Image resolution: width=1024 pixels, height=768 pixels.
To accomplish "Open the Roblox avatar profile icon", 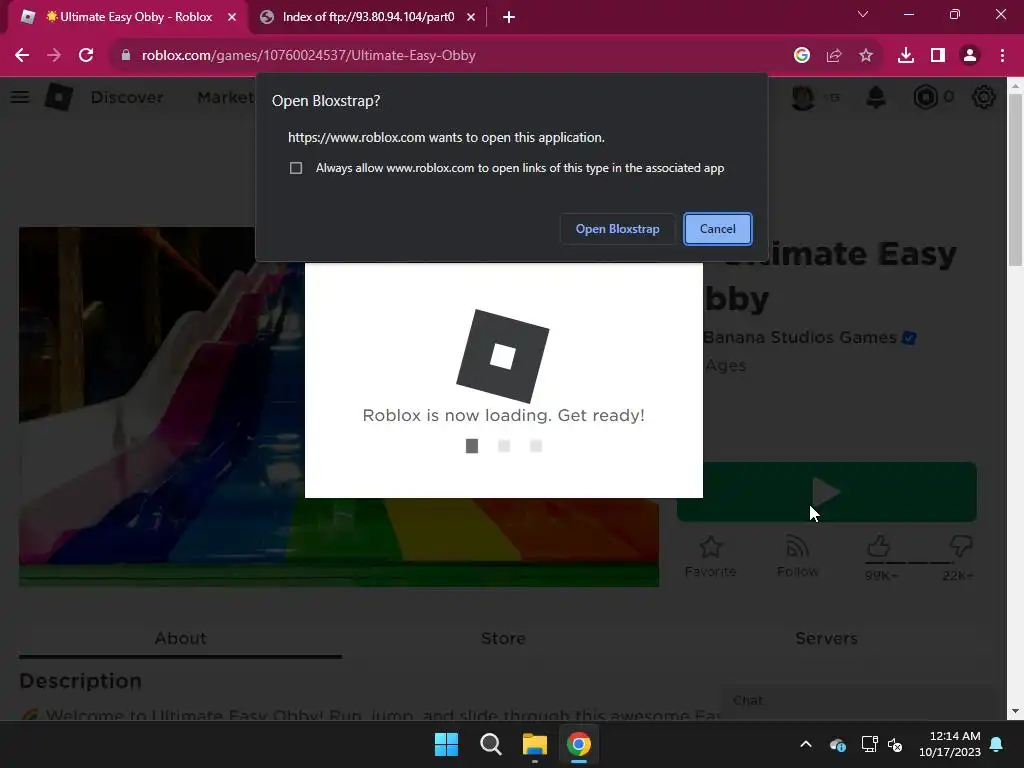I will coord(803,97).
